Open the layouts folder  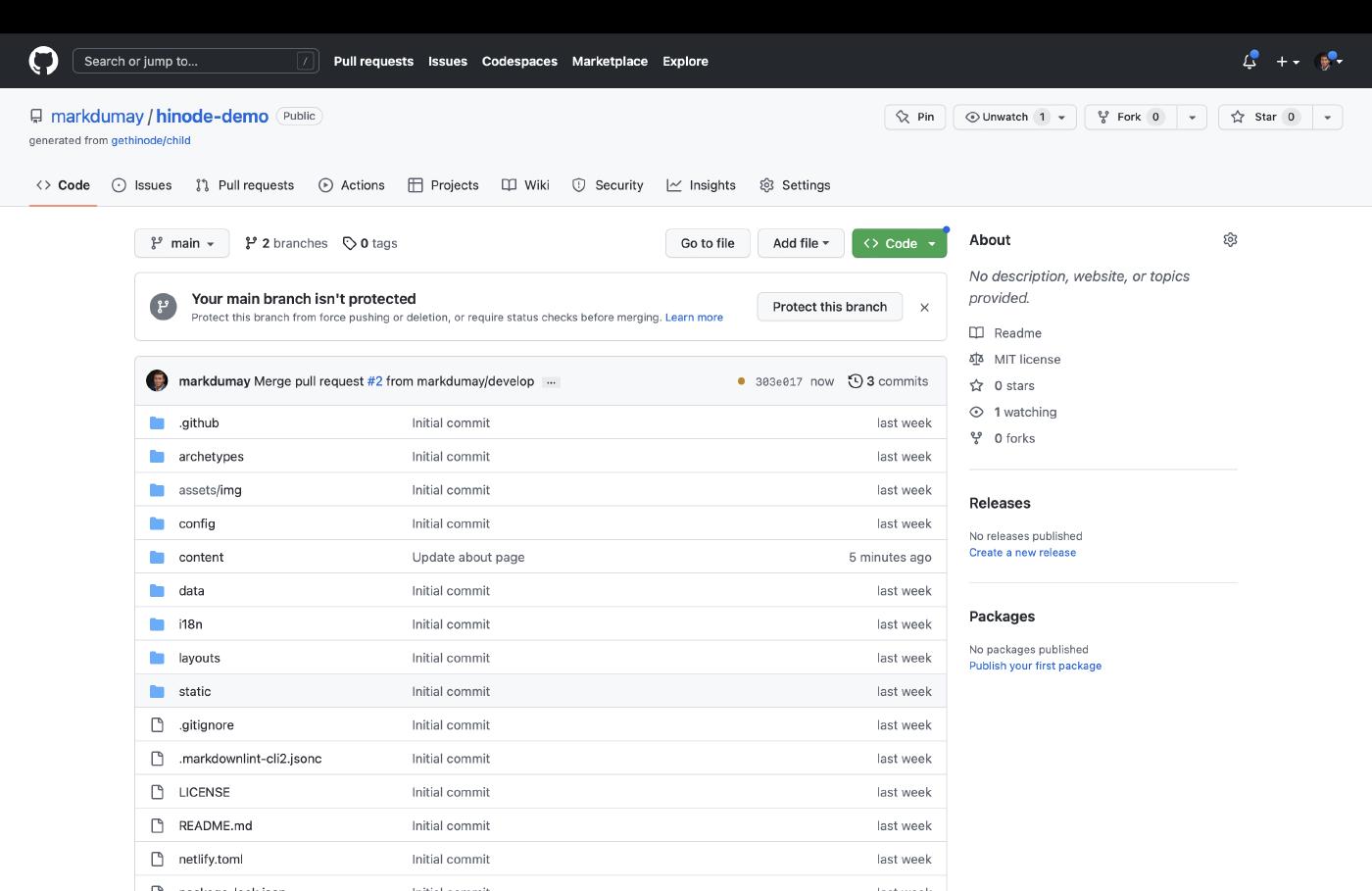(199, 658)
